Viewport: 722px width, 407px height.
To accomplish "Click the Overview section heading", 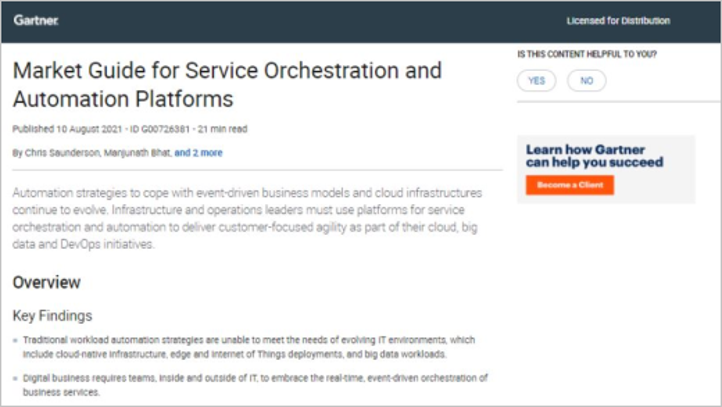I will coord(46,283).
